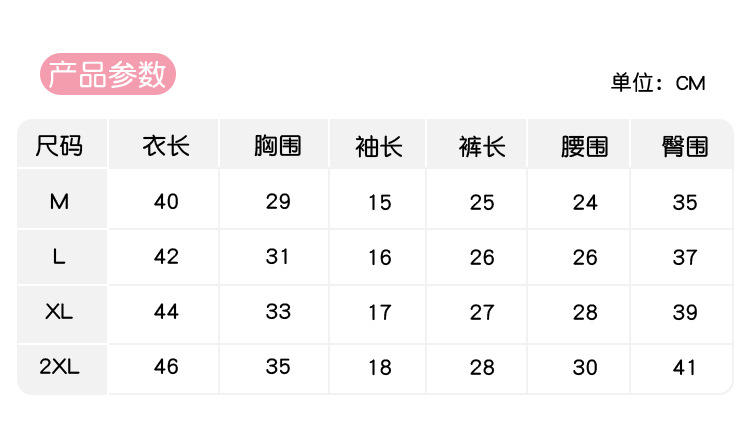750x443 pixels.
Task: Select the 腰围 column header
Action: (x=585, y=146)
